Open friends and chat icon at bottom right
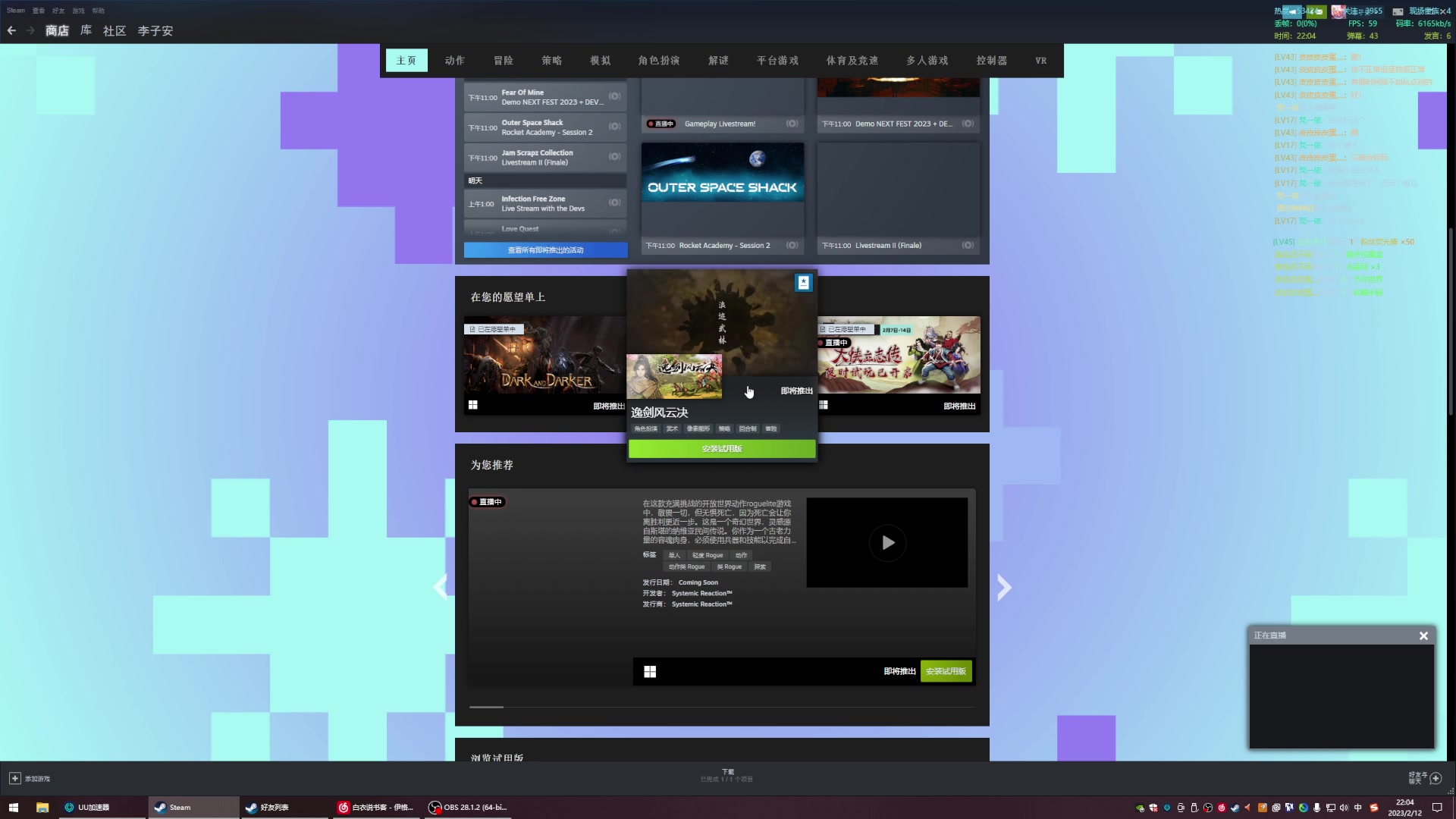This screenshot has height=819, width=1456. 1436,779
